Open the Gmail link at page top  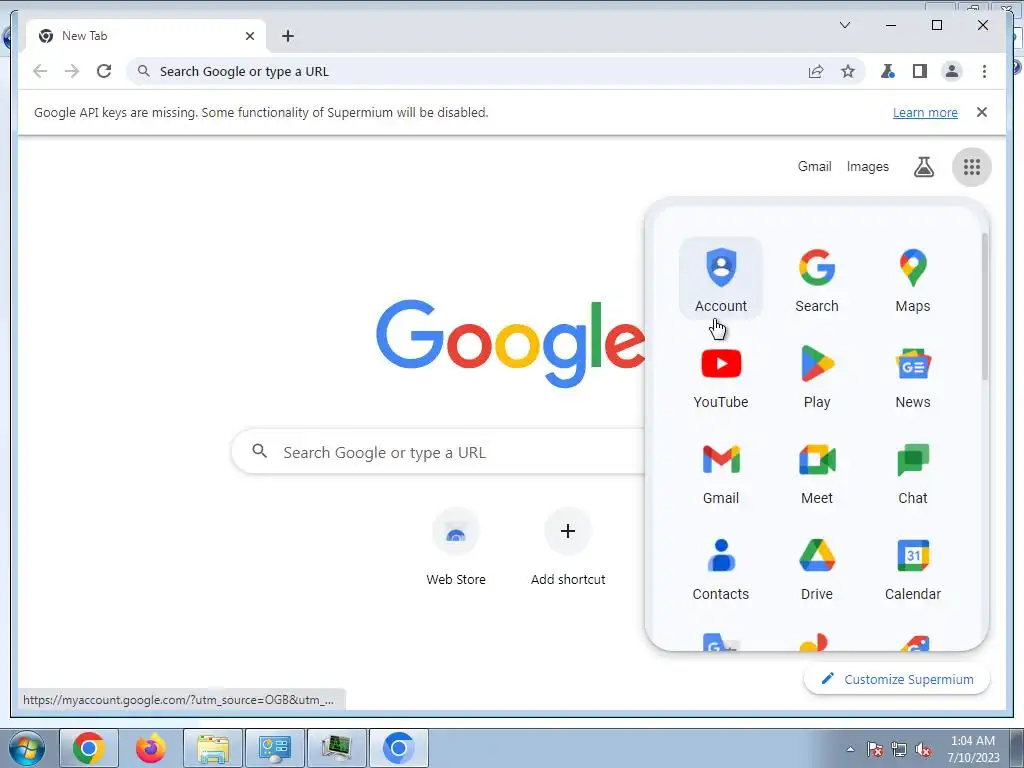(x=814, y=167)
